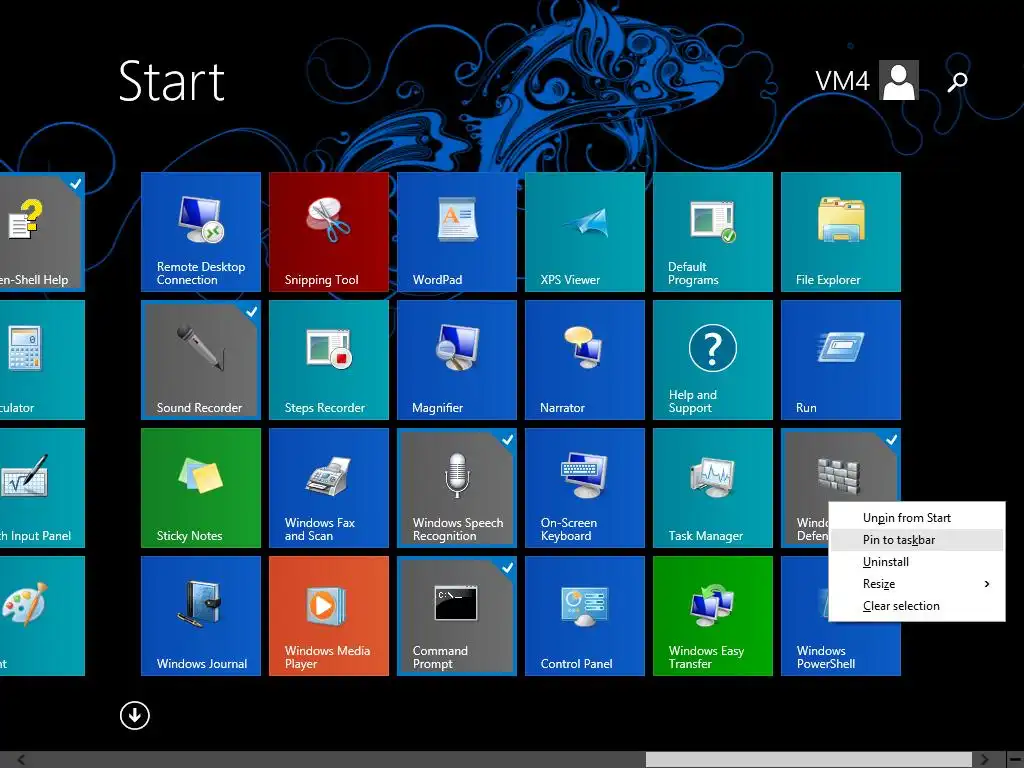This screenshot has width=1024, height=768.
Task: Open the Task Manager tile
Action: [x=712, y=488]
